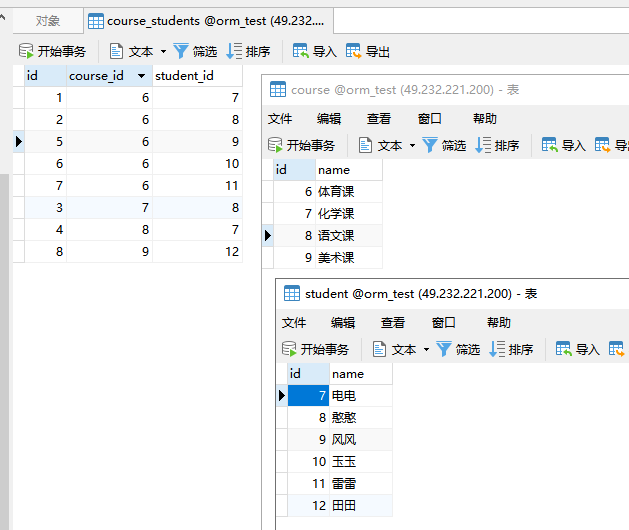Click the Filter funnel icon in course_students toolbar
Screen dimensions: 629x530
coord(181,51)
